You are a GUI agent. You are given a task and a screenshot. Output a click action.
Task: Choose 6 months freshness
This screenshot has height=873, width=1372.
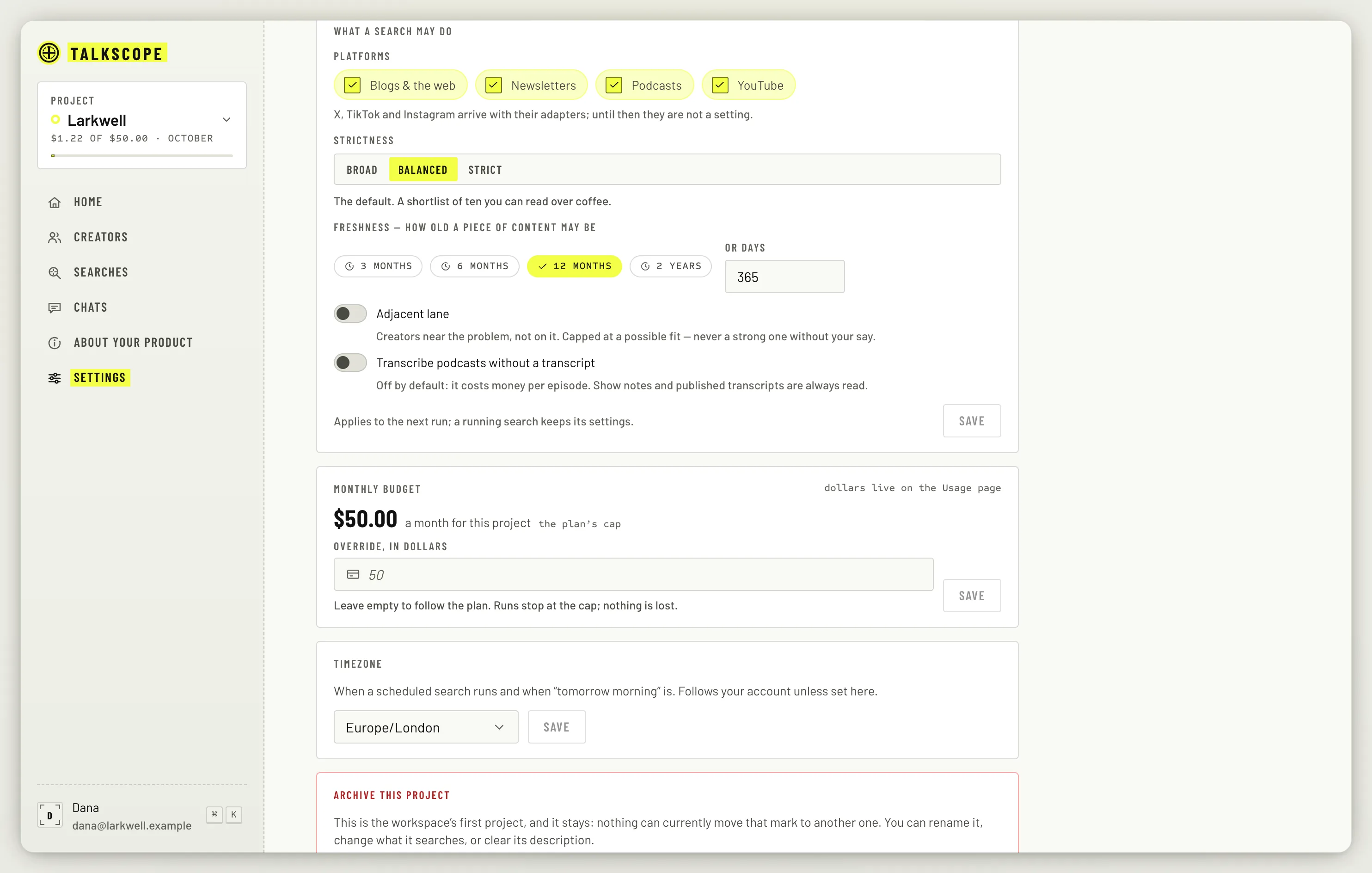(x=475, y=266)
